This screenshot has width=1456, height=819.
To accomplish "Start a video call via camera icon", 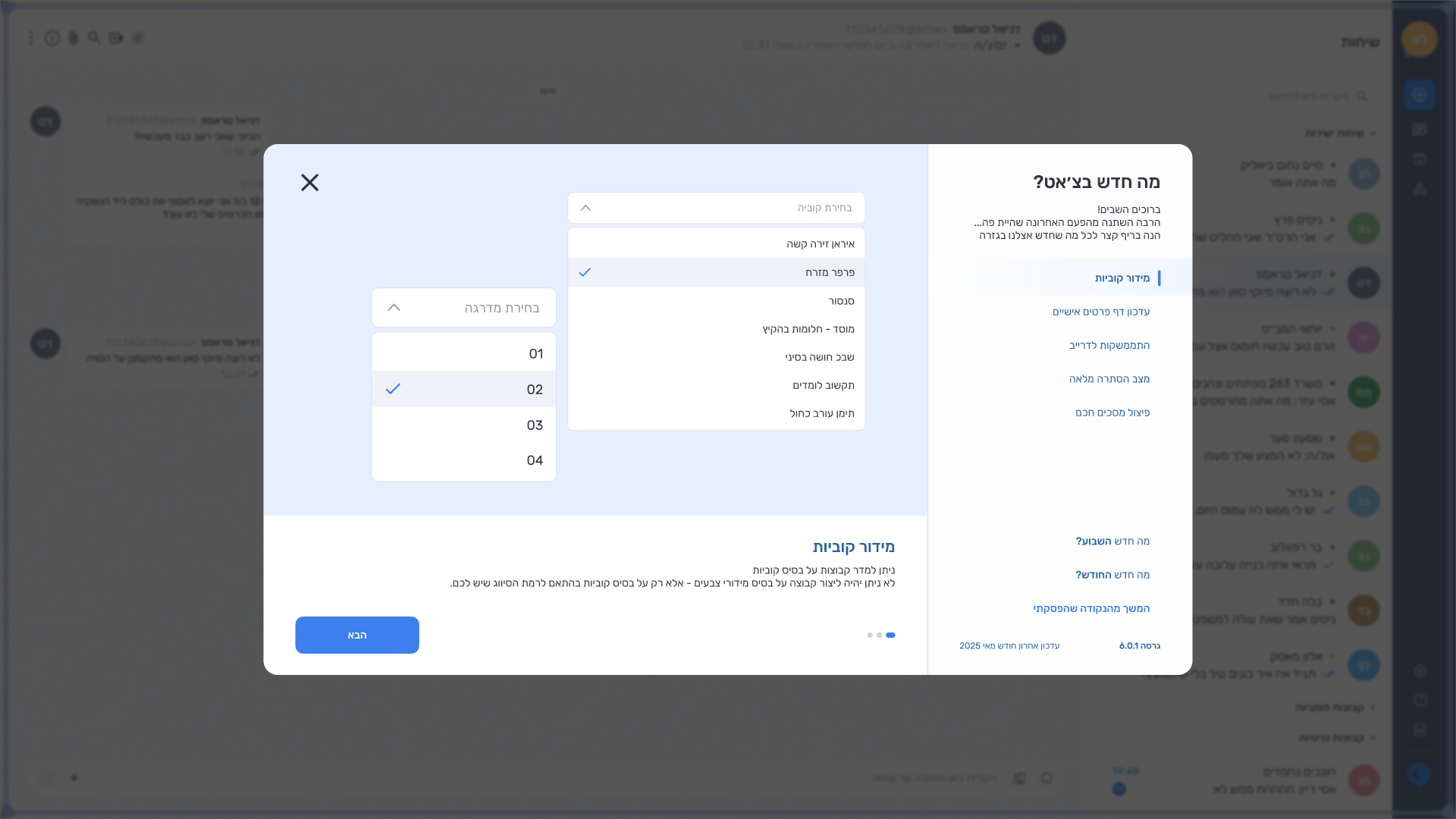I will 115,38.
